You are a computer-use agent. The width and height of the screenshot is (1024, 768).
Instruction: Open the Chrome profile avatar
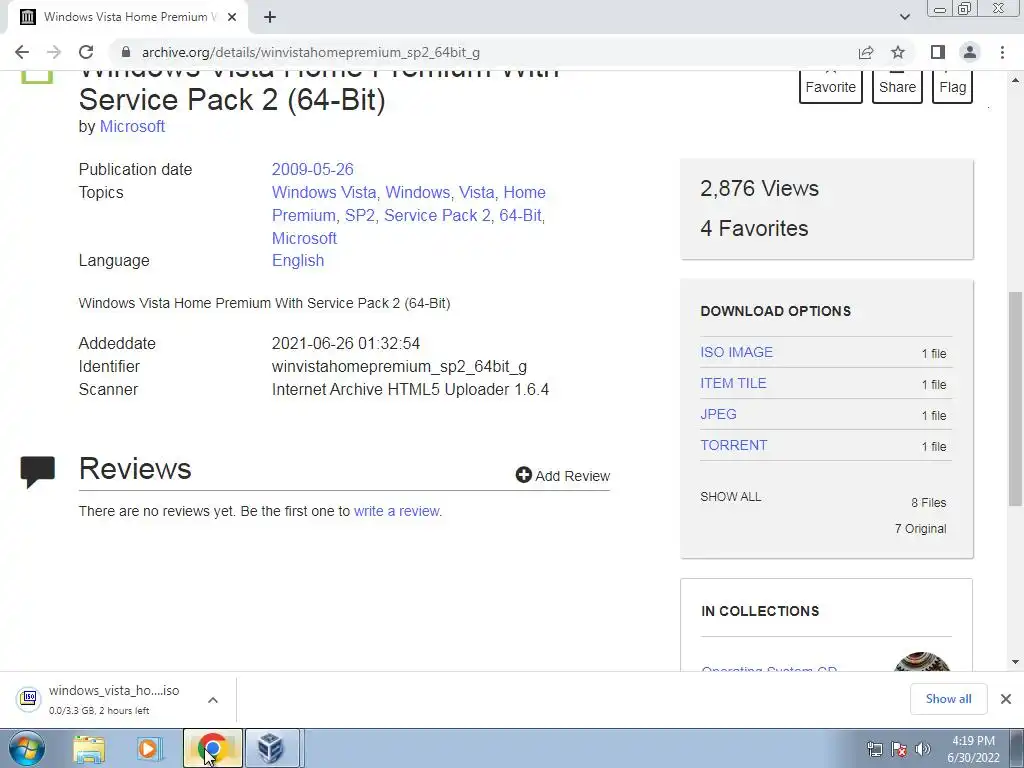click(970, 52)
